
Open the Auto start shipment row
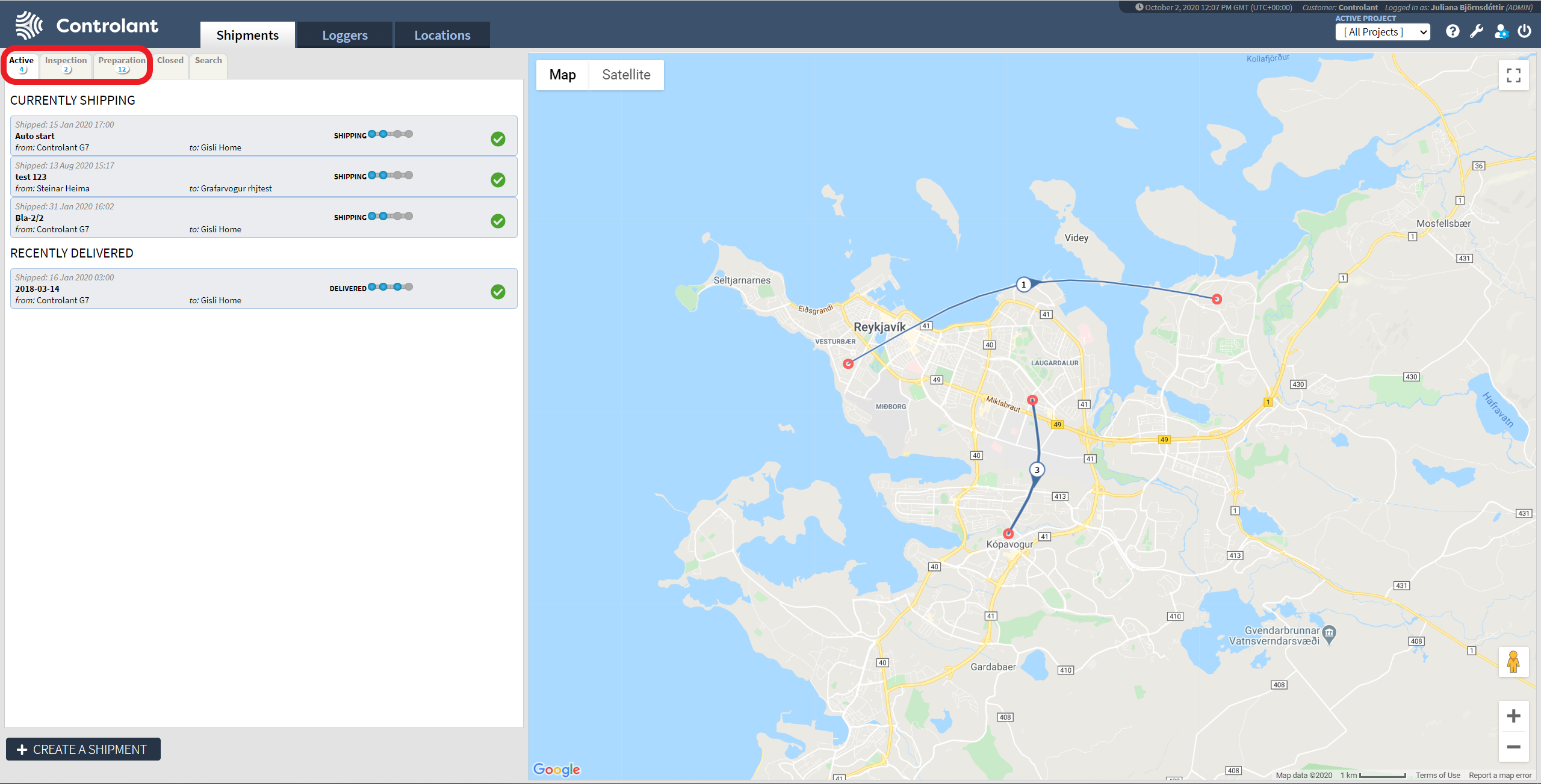pyautogui.click(x=264, y=136)
